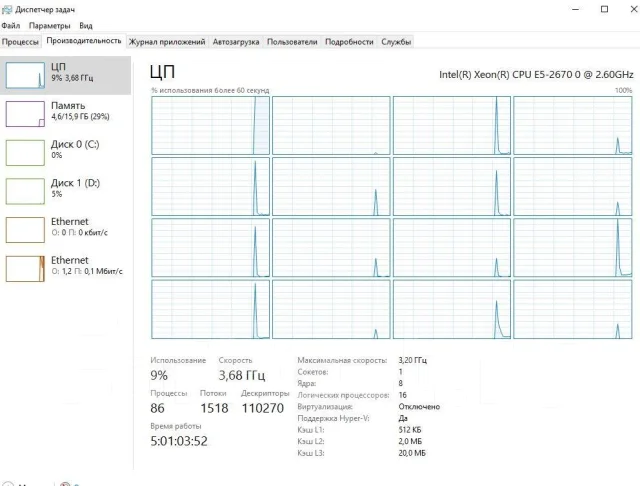Image resolution: width=640 pixels, height=486 pixels.
Task: Click the threads count 1518
Action: click(214, 408)
